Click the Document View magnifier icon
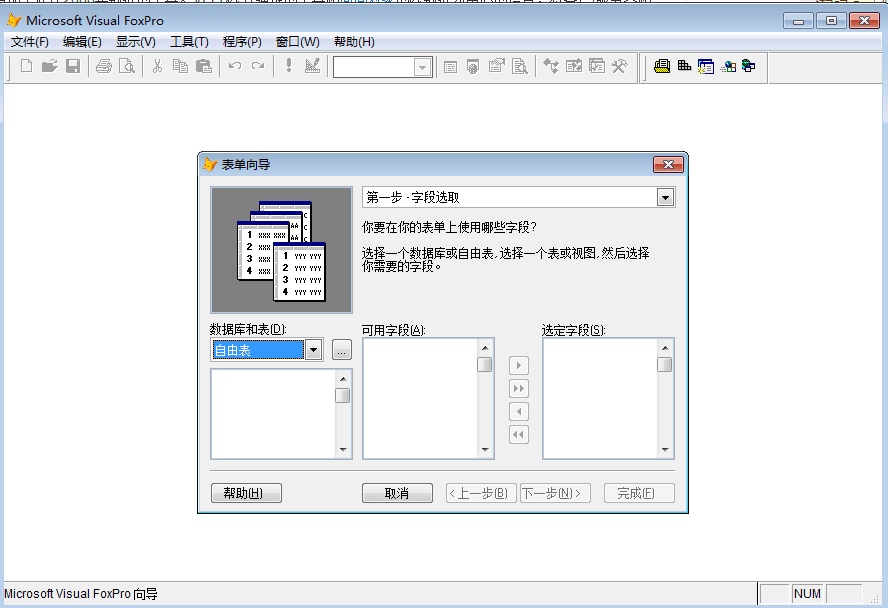The image size is (888, 608). pos(519,67)
